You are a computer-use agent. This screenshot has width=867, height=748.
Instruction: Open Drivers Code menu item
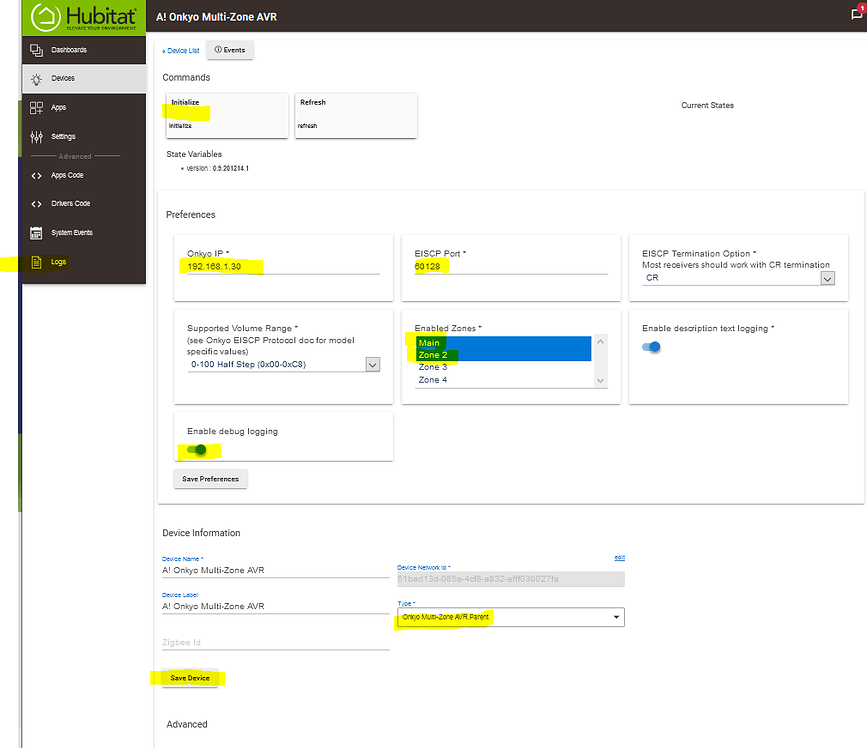(x=70, y=204)
